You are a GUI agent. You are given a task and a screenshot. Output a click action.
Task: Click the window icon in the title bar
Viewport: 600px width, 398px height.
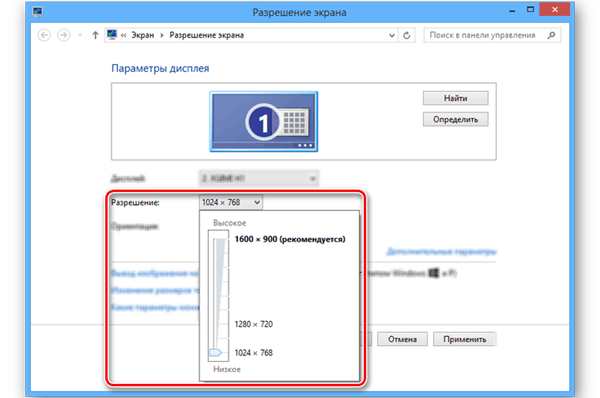pyautogui.click(x=38, y=12)
